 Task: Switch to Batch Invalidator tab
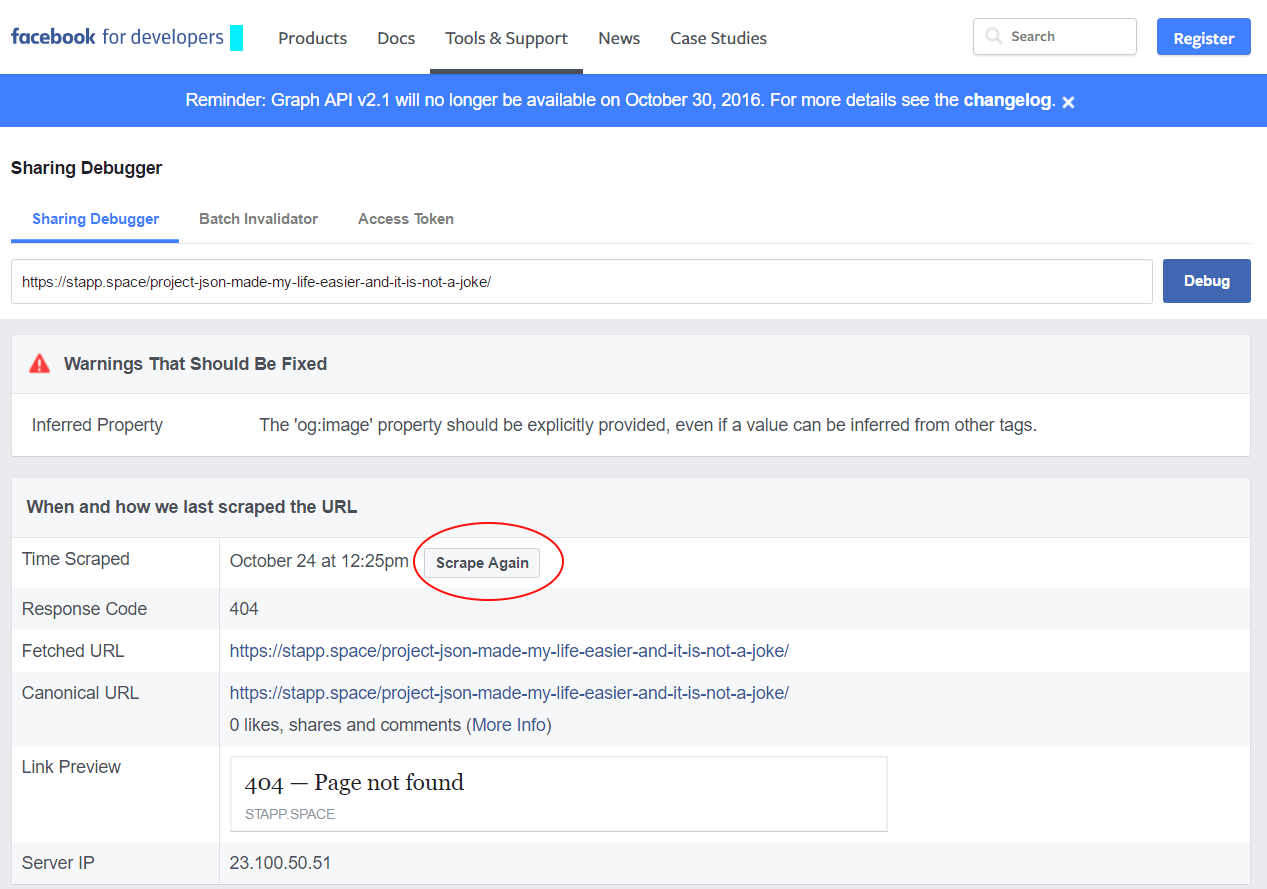click(x=258, y=219)
